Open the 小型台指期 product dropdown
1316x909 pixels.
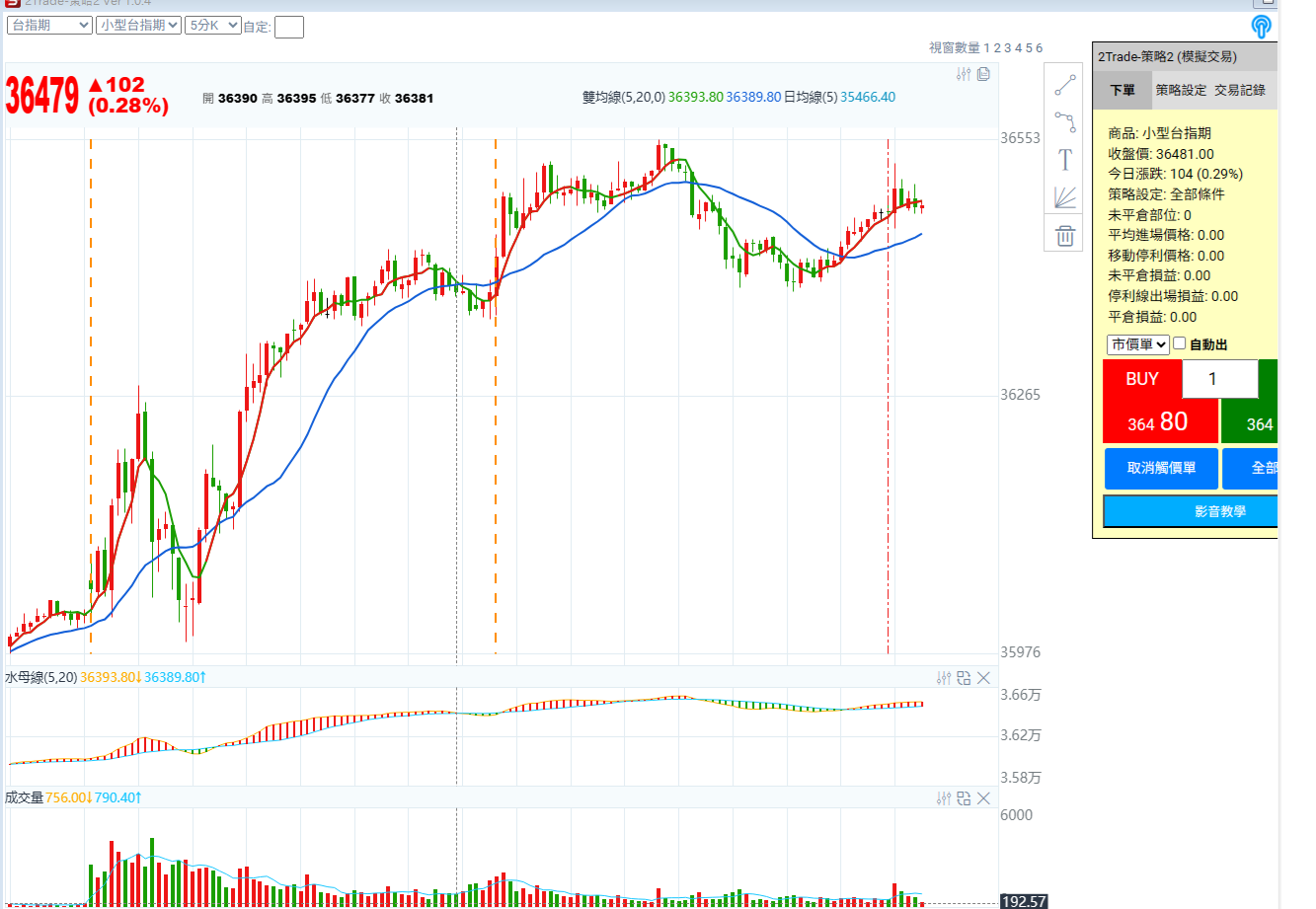(138, 26)
